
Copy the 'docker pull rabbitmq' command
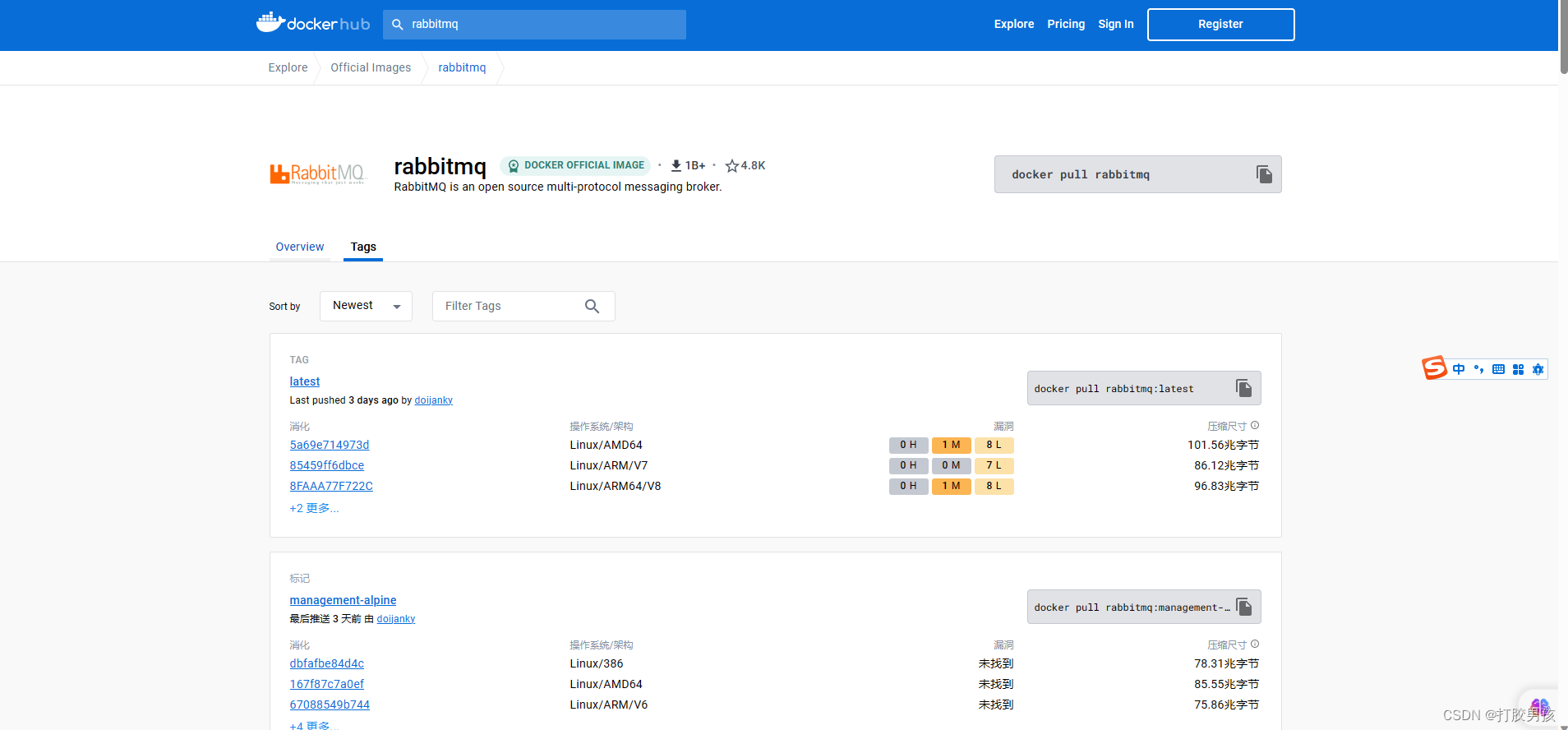[x=1264, y=174]
